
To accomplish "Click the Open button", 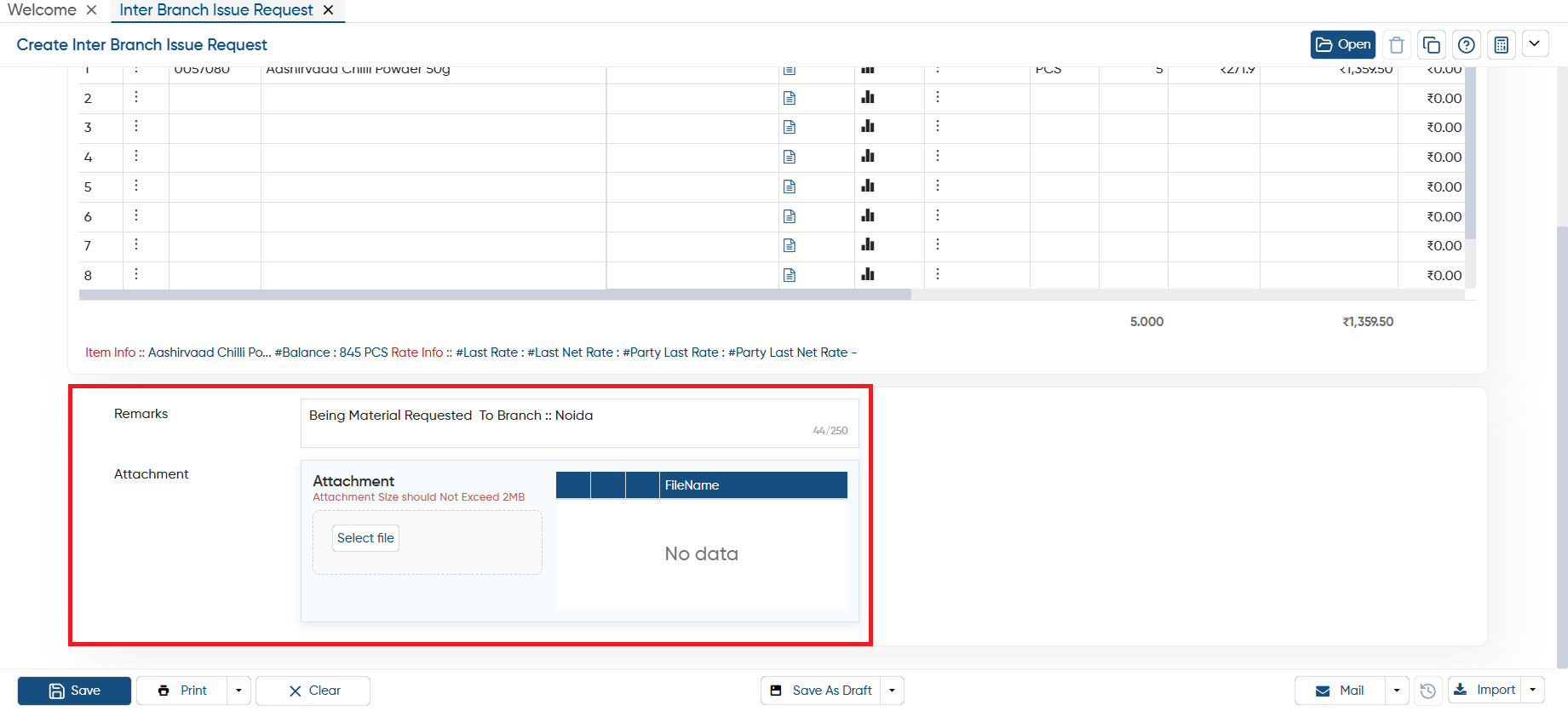I will [1342, 44].
